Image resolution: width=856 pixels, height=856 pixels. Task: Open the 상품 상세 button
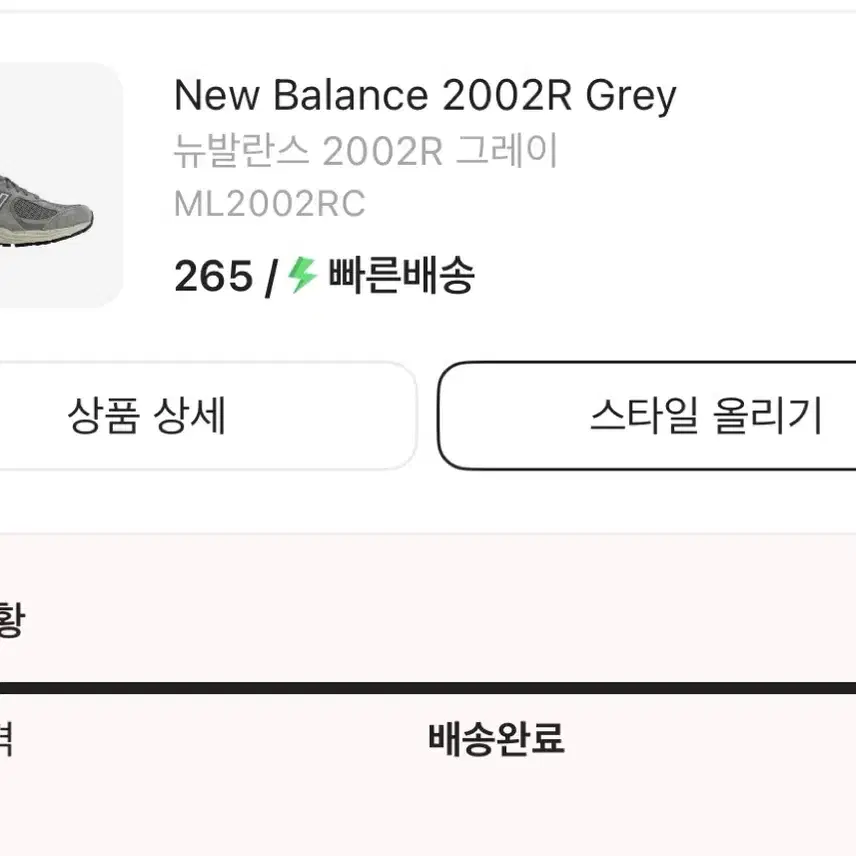tap(208, 415)
